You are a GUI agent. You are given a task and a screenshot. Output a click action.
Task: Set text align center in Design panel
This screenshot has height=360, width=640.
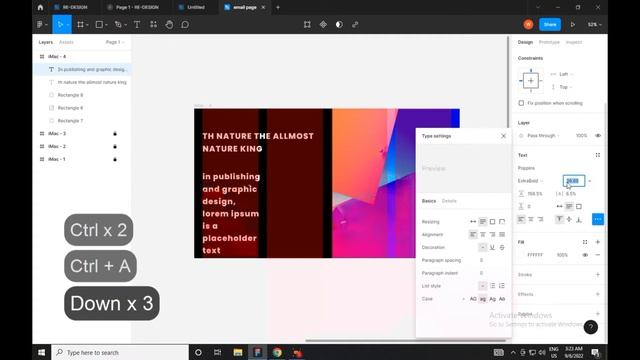531,219
